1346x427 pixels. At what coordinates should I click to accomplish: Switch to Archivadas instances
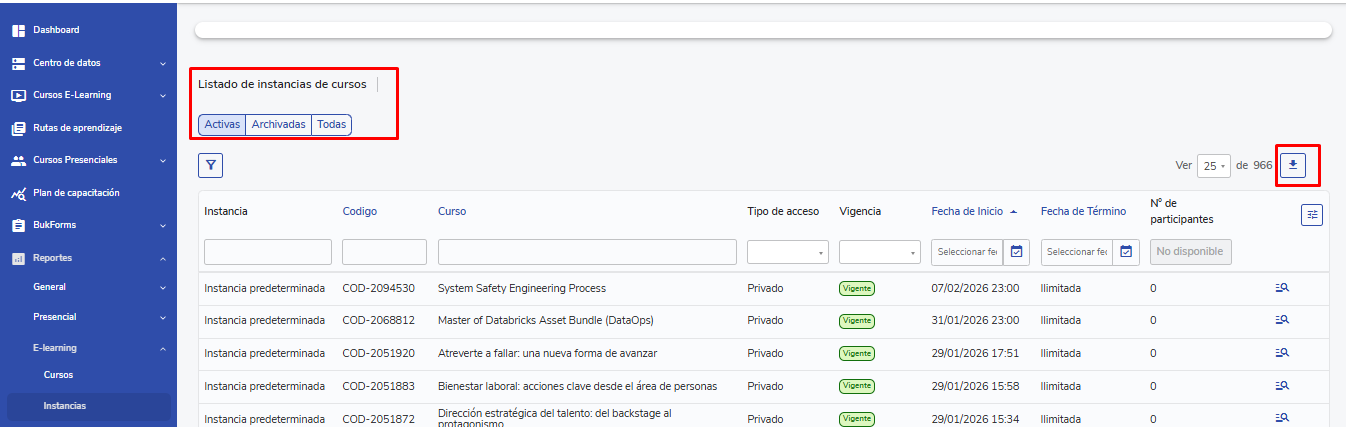pyautogui.click(x=278, y=125)
